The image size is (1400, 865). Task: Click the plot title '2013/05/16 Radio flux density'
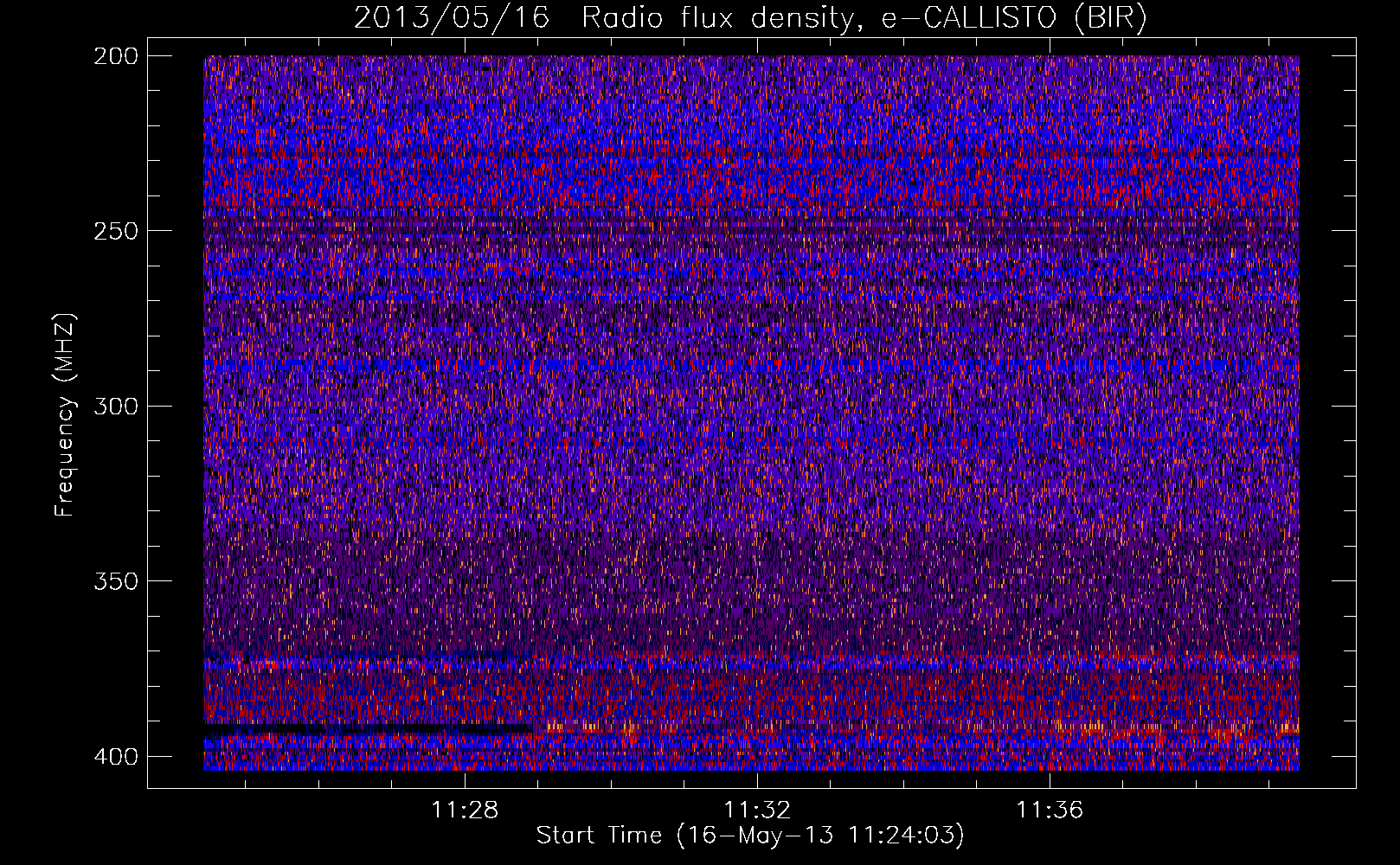(750, 19)
